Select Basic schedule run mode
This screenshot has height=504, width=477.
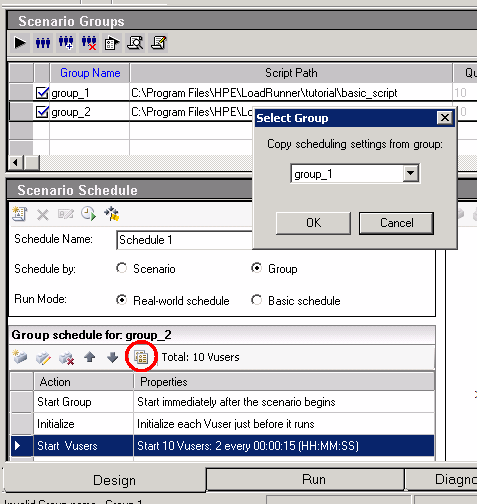point(256,300)
